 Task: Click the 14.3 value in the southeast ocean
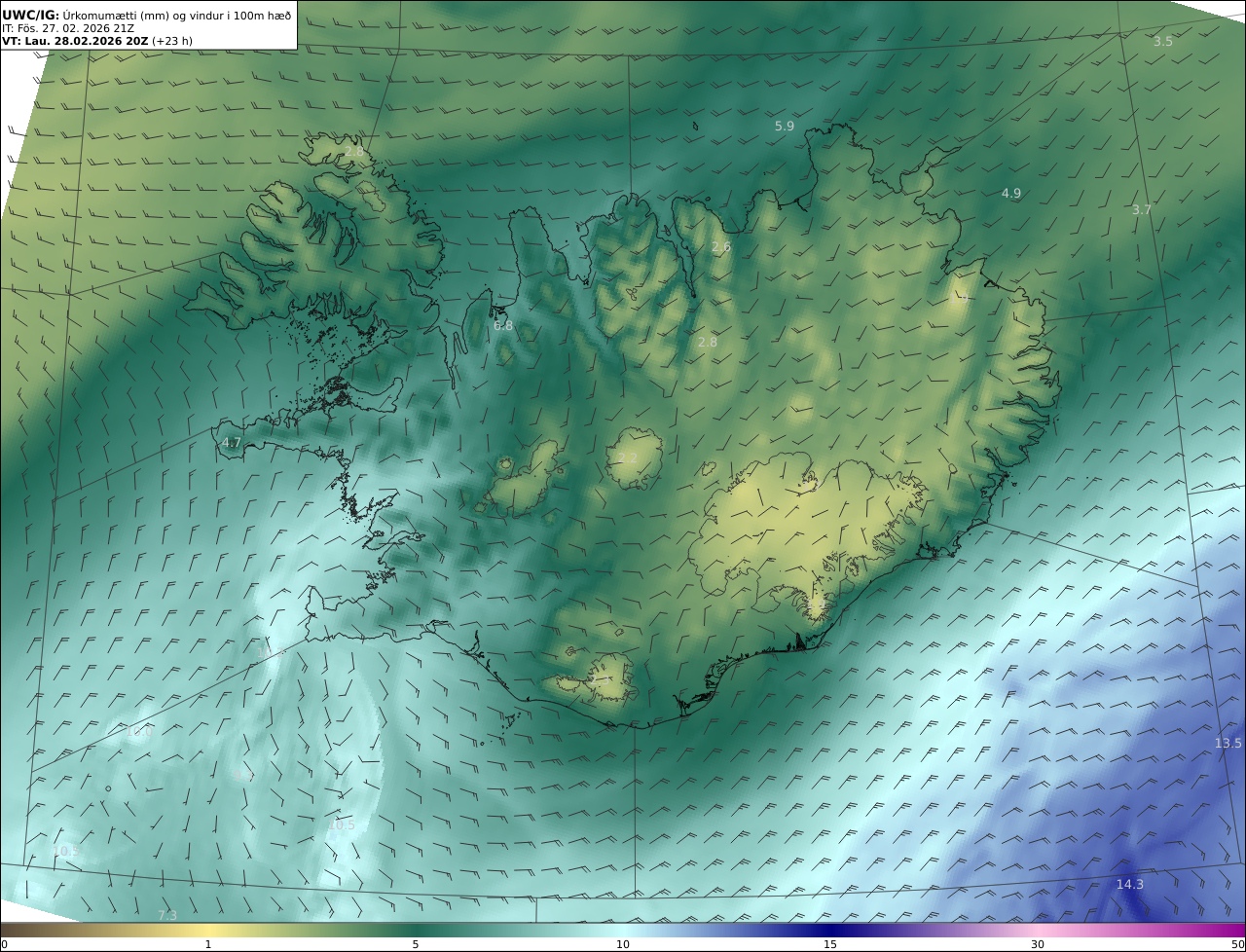point(1130,885)
